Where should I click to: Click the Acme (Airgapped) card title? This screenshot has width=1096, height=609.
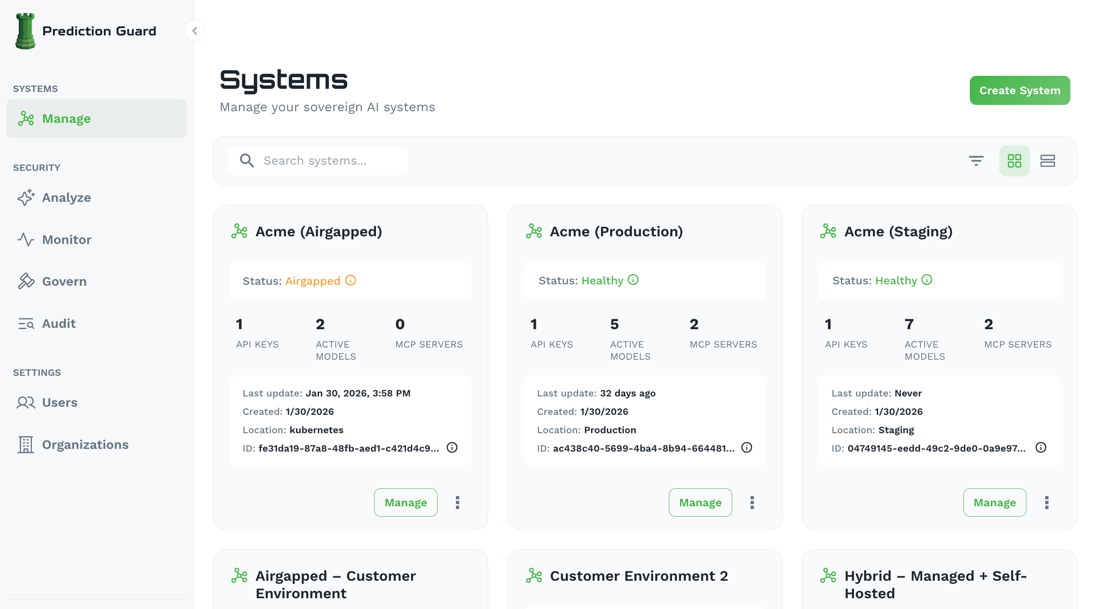coord(319,231)
